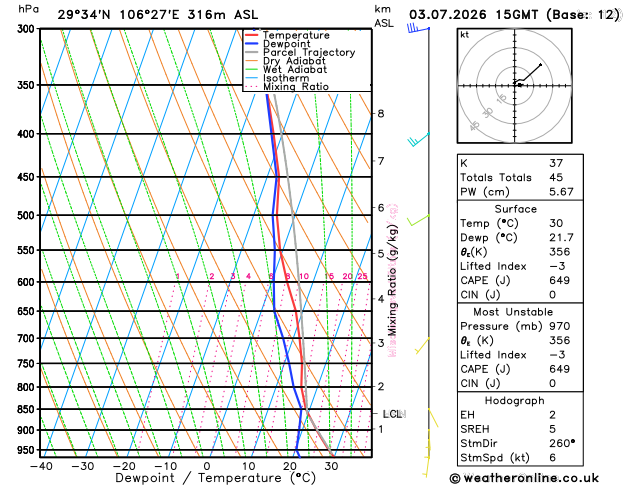
Task: Click the 850 hPa pressure level label
Action: point(28,409)
